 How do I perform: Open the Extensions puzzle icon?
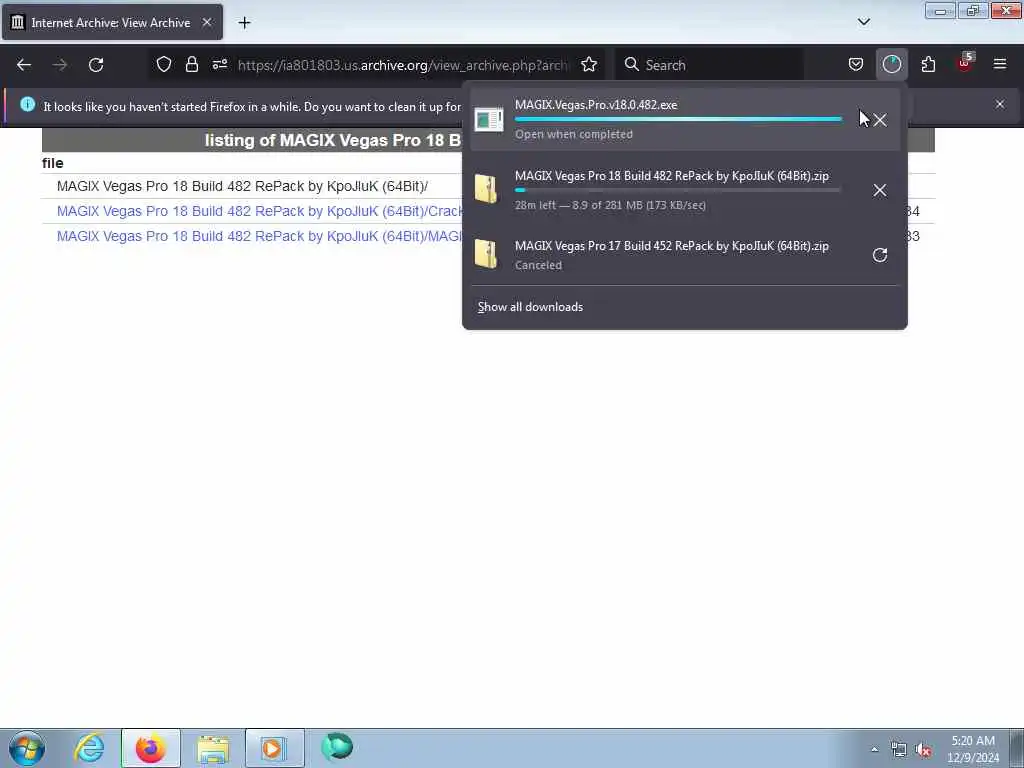pyautogui.click(x=928, y=64)
